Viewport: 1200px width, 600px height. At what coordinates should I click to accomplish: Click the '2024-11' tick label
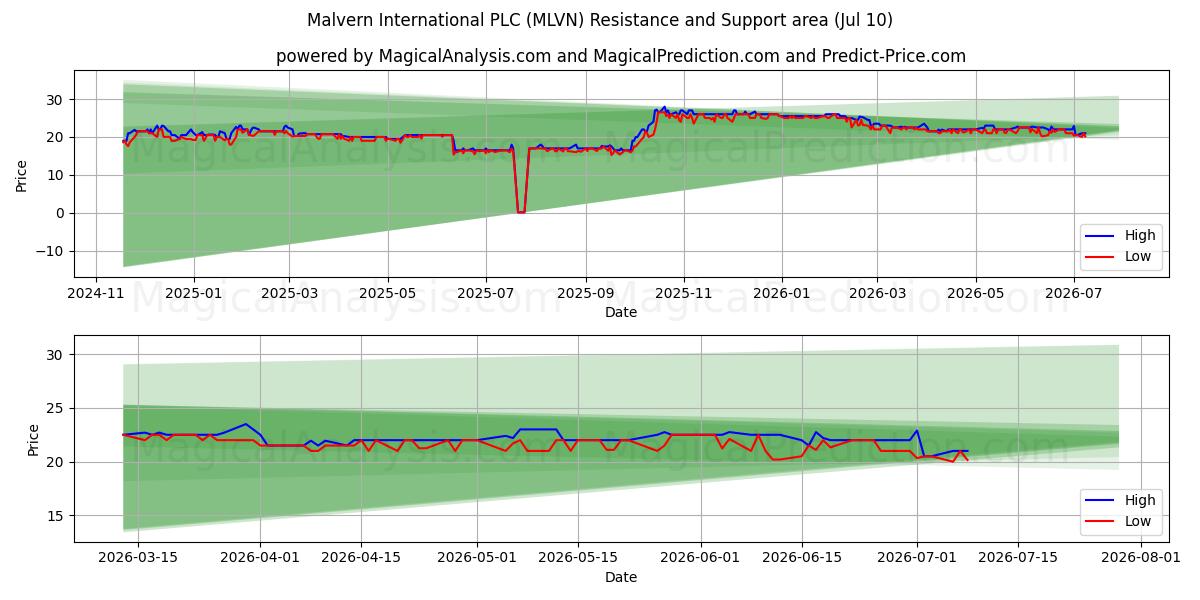click(96, 293)
